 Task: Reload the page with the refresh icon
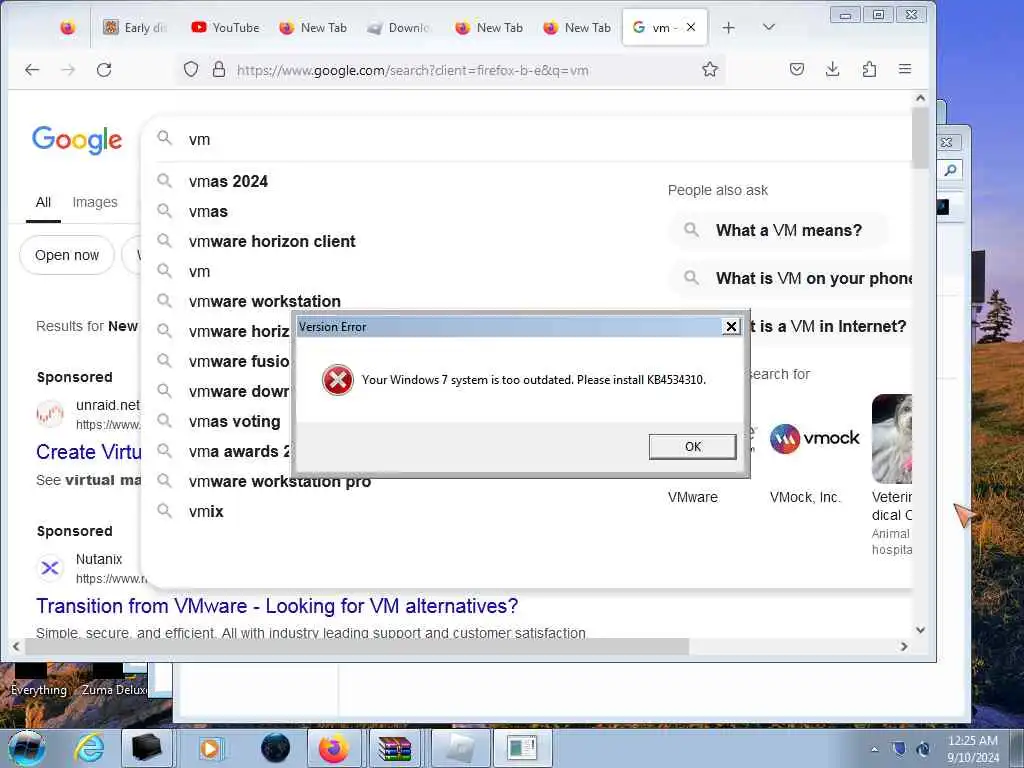(104, 70)
